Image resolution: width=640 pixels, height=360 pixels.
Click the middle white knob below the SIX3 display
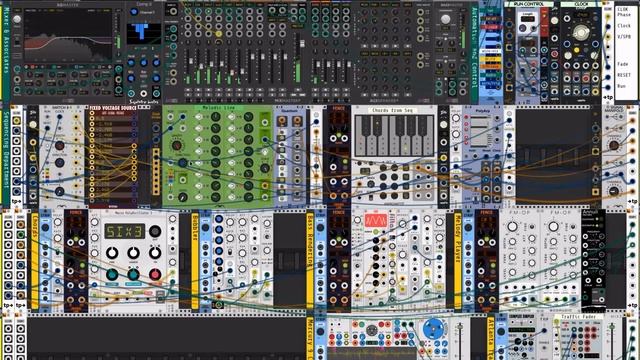coord(133,253)
